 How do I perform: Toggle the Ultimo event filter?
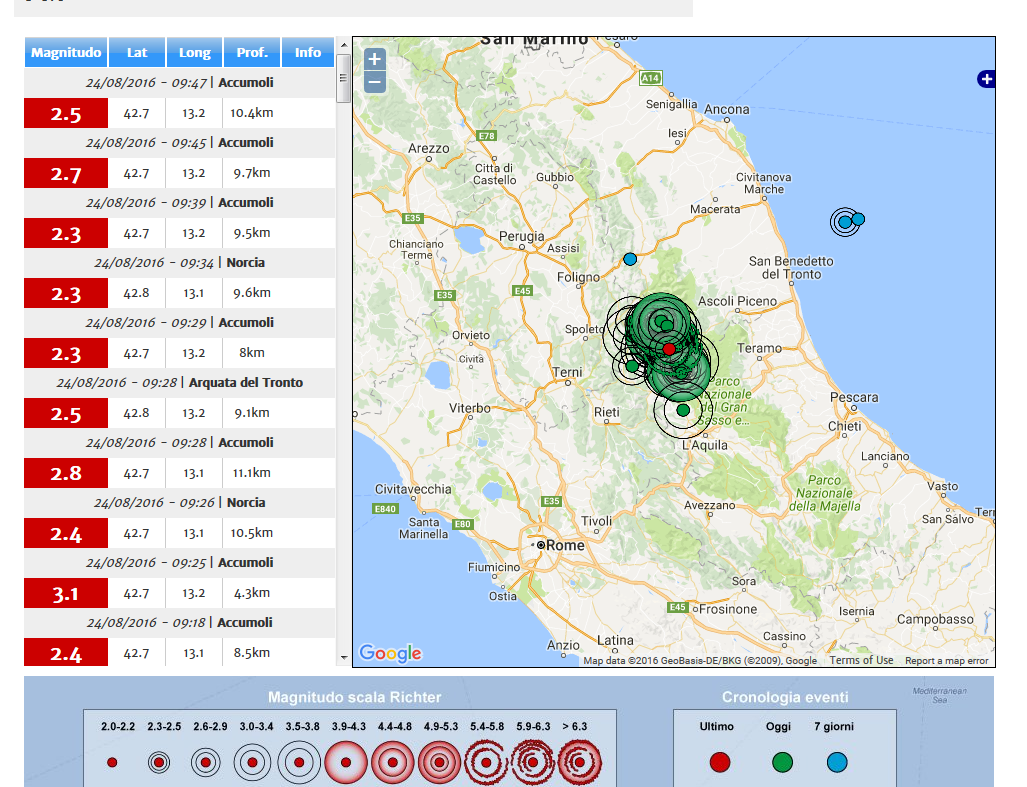coord(718,762)
